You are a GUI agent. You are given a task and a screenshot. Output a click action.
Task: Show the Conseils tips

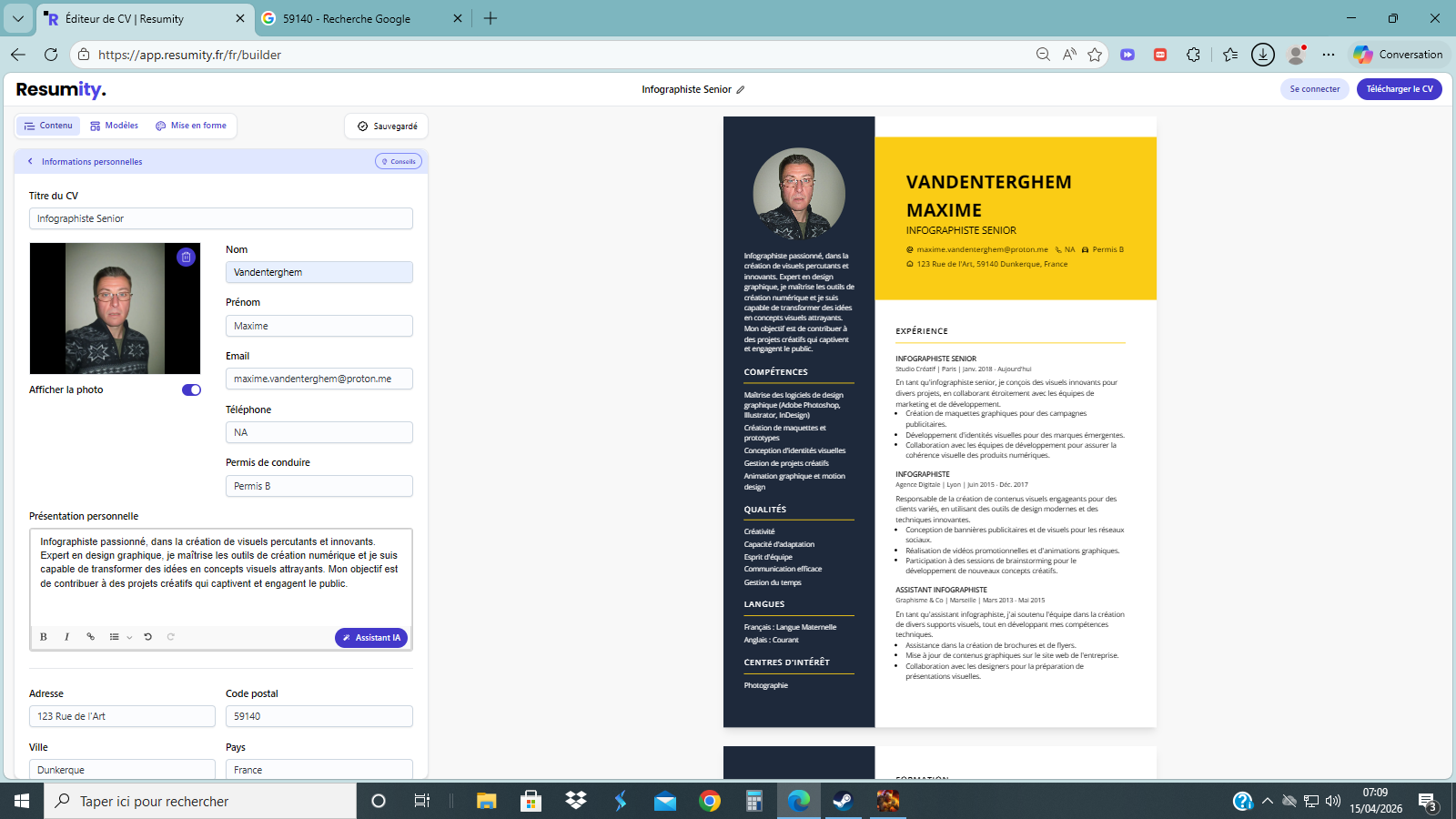tap(399, 162)
